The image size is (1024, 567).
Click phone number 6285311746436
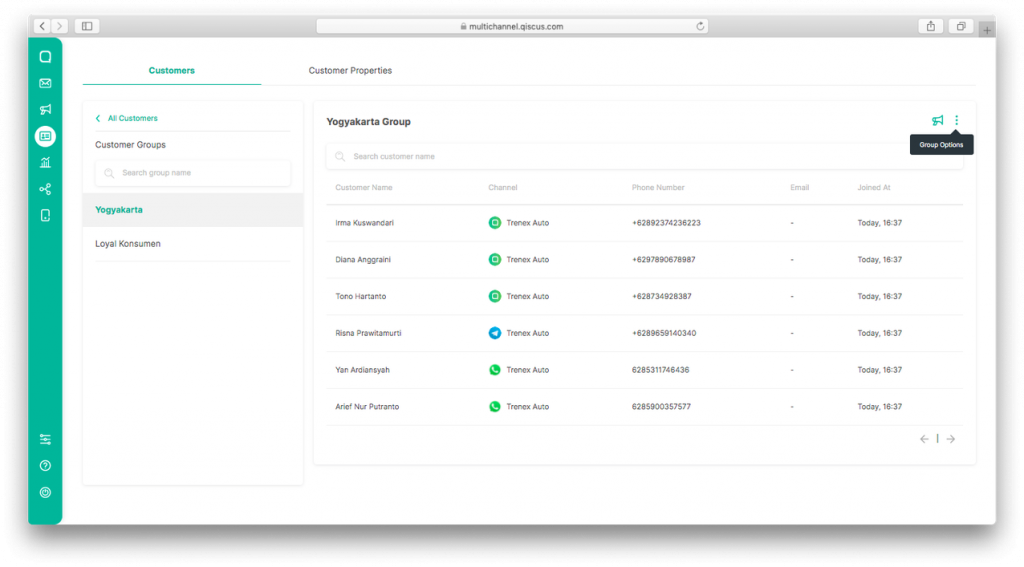(x=660, y=370)
